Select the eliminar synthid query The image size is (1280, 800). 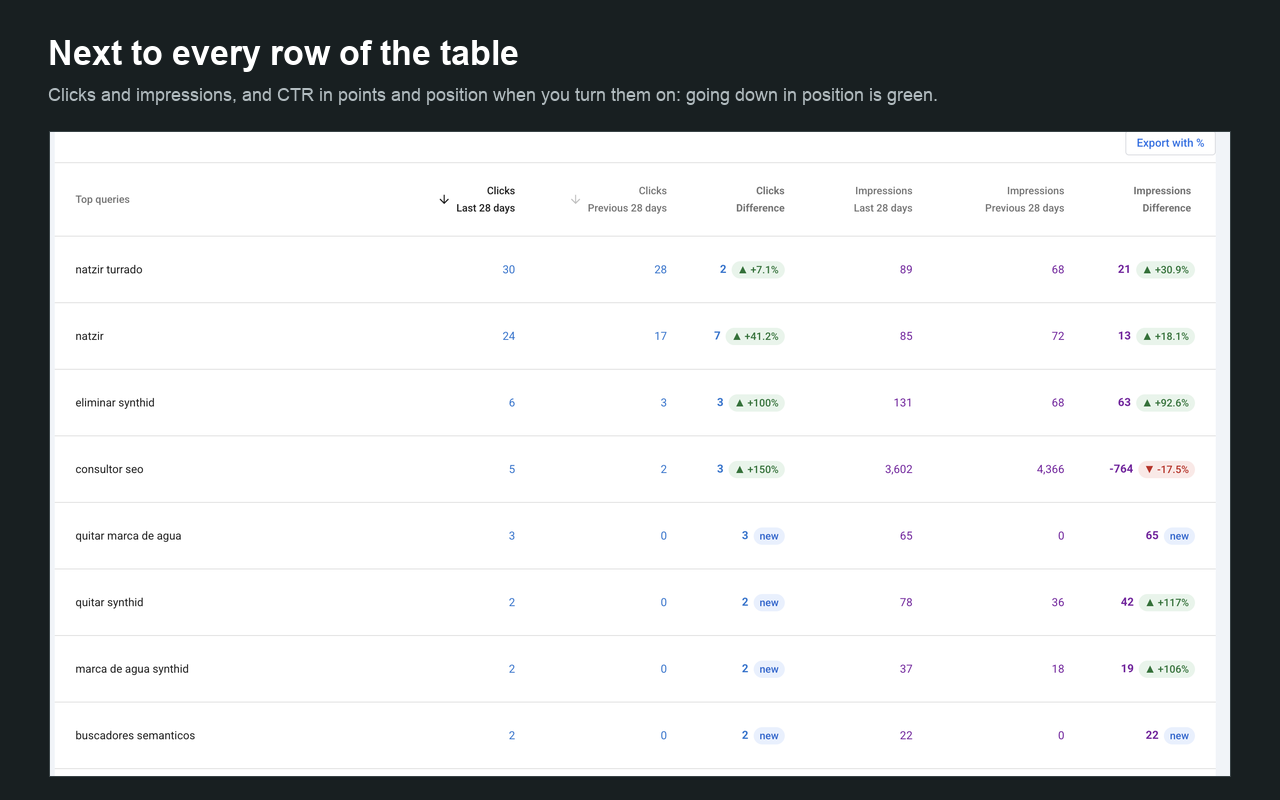tap(115, 403)
